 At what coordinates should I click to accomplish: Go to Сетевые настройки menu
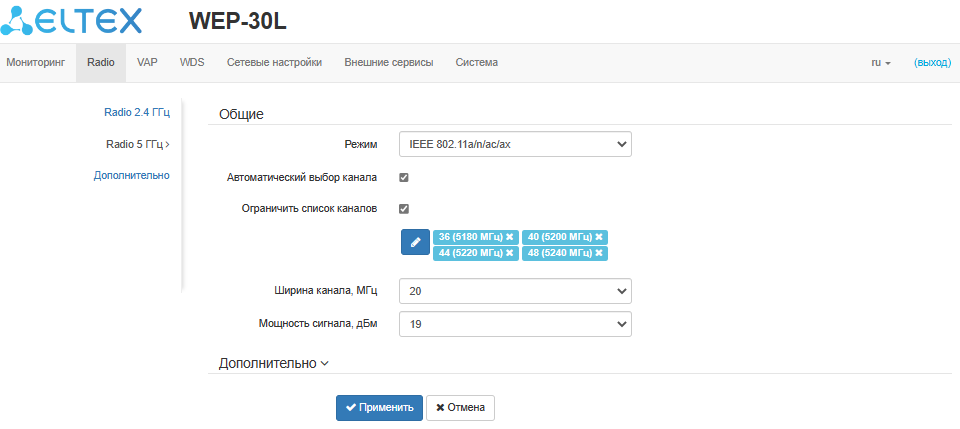[274, 62]
